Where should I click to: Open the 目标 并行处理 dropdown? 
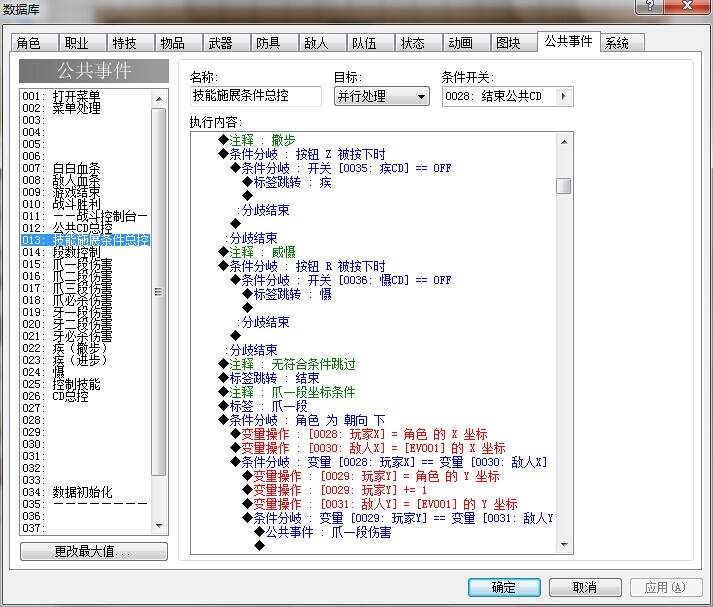pyautogui.click(x=382, y=96)
